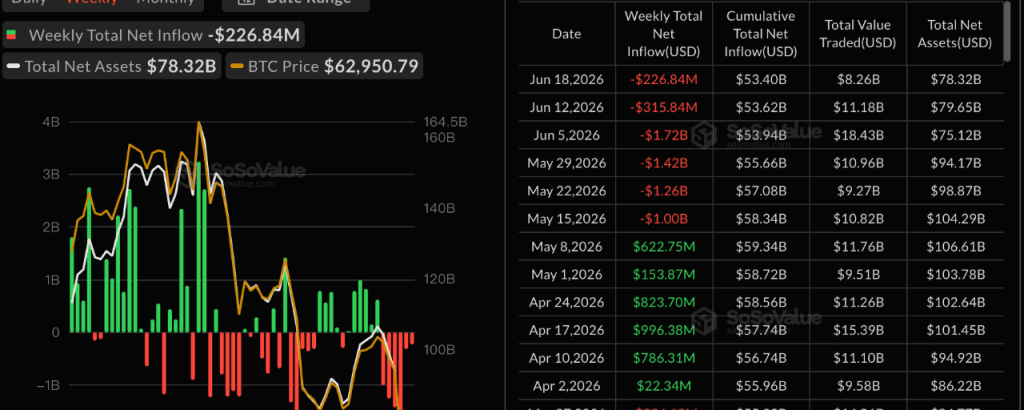Click the $18.43B value traded cell
Image resolution: width=1024 pixels, height=410 pixels.
pyautogui.click(x=857, y=135)
